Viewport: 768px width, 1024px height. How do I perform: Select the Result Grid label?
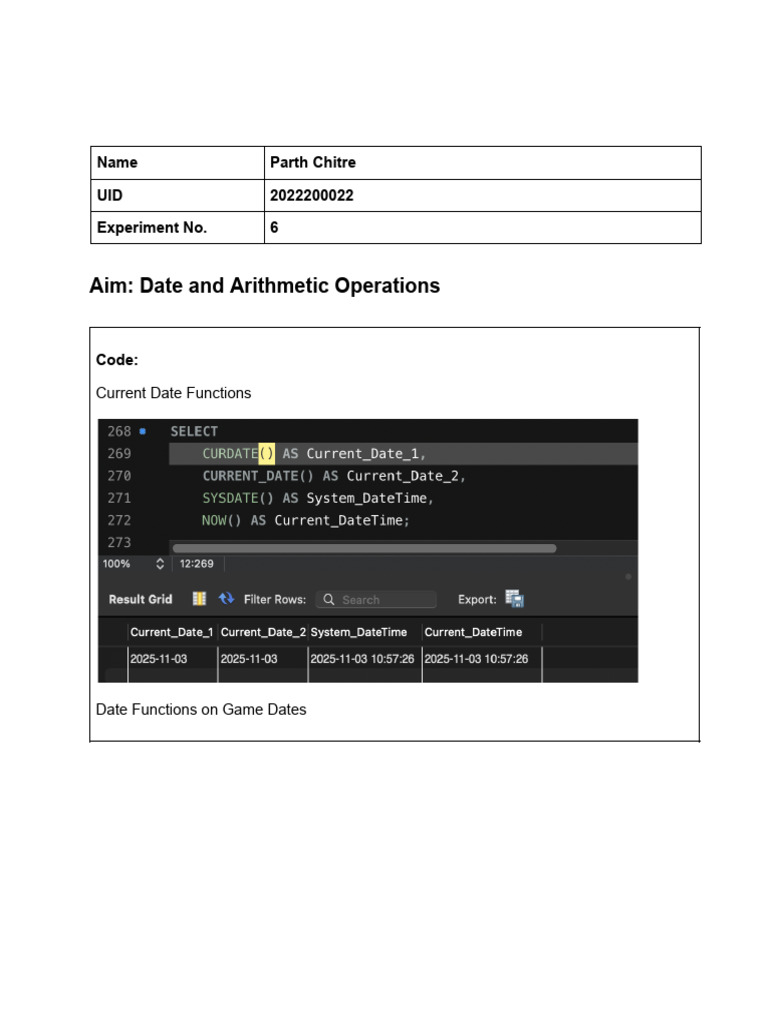[x=140, y=599]
